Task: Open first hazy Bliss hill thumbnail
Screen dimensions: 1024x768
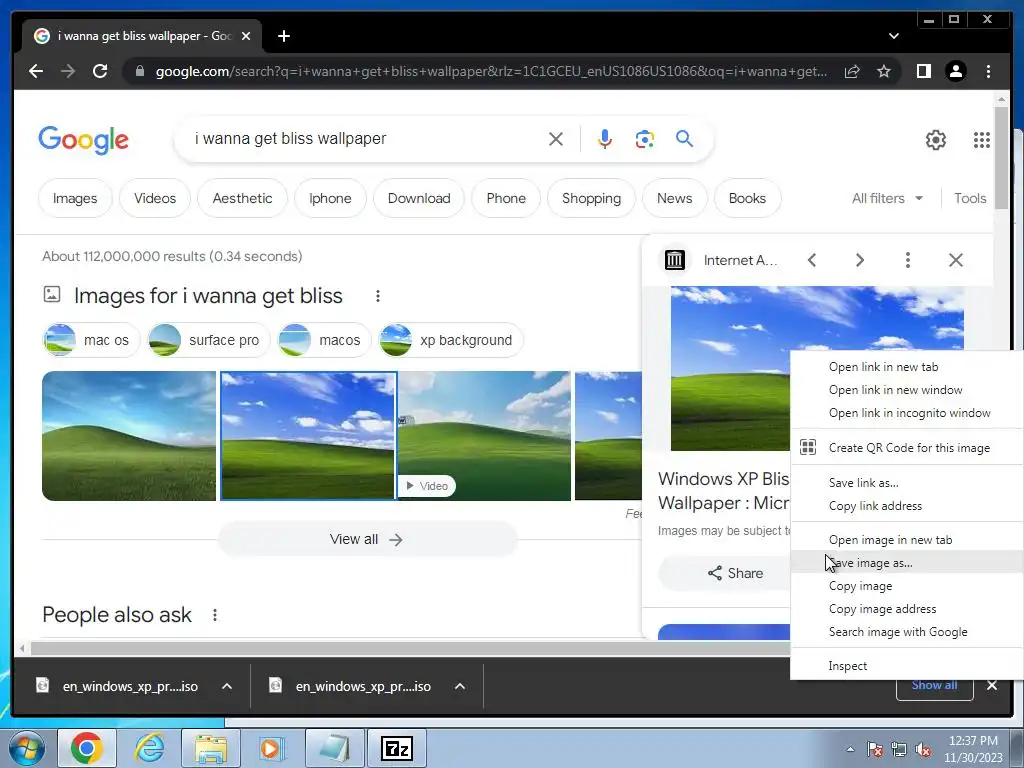Action: click(x=129, y=436)
